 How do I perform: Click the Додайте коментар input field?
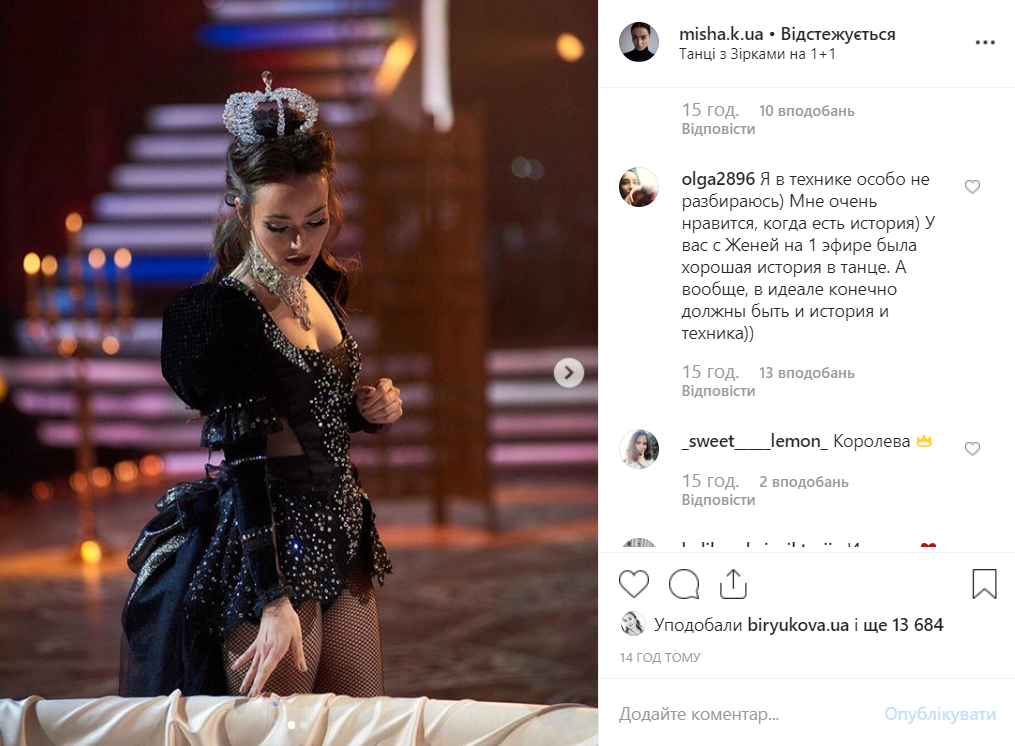coord(744,714)
